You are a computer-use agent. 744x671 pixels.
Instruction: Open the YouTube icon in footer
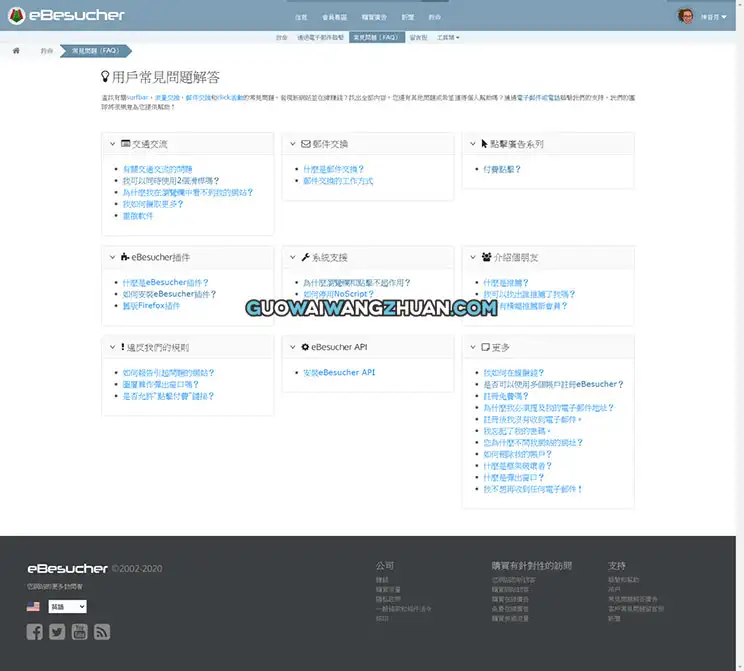click(79, 632)
